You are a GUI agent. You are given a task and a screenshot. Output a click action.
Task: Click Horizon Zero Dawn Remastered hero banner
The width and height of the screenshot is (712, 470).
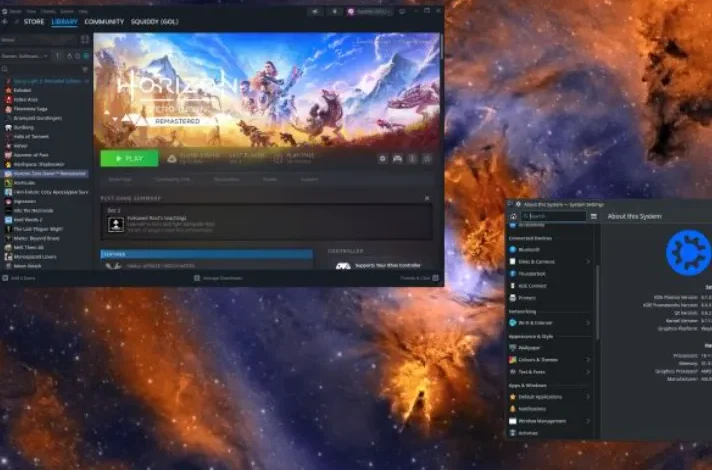tap(267, 90)
